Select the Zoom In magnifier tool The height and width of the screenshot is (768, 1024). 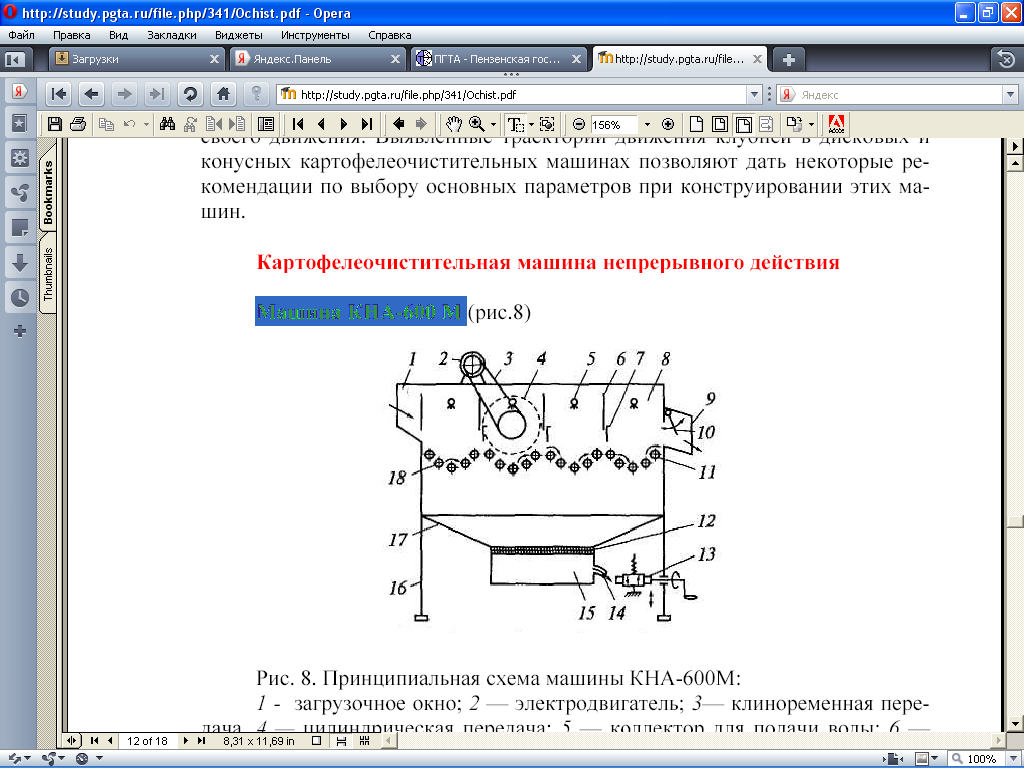coord(477,124)
